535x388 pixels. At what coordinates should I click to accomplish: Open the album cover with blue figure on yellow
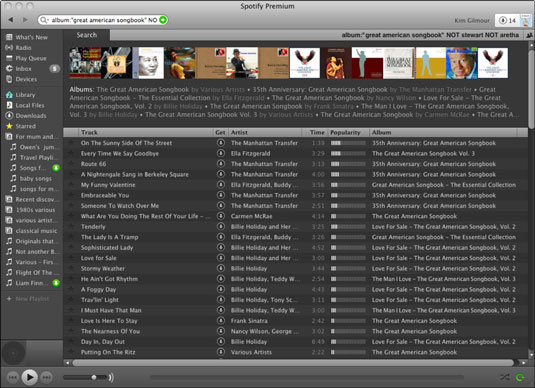click(430, 63)
